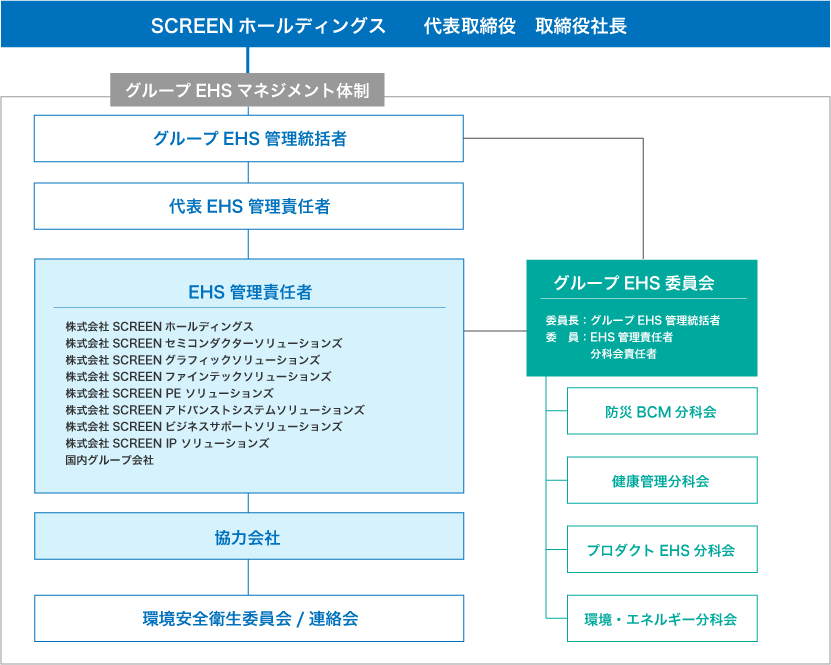Click 株式会社 SCREEN セミコンダクターソリューションズ line
The image size is (831, 665).
[x=204, y=343]
